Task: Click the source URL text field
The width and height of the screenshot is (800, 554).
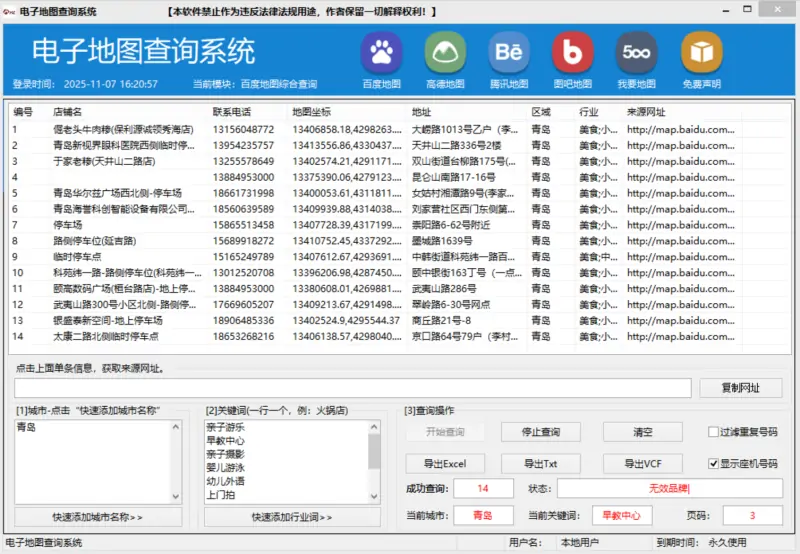Action: coord(353,388)
